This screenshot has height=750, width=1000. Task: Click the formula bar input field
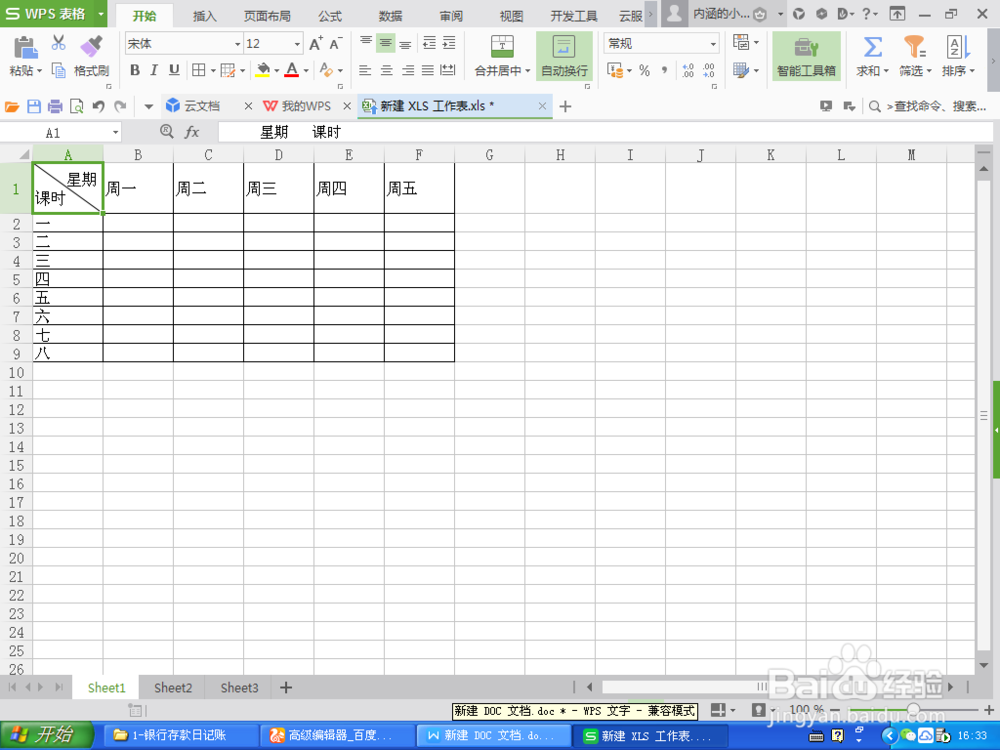605,132
